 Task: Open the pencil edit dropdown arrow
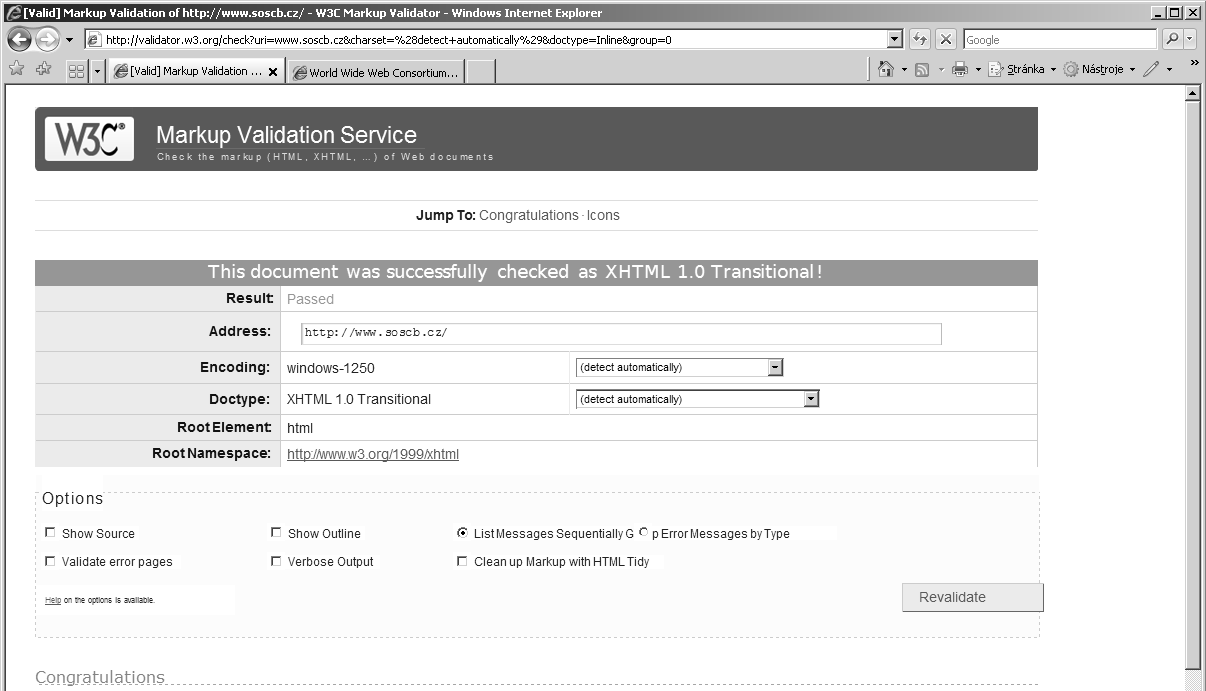click(1169, 70)
